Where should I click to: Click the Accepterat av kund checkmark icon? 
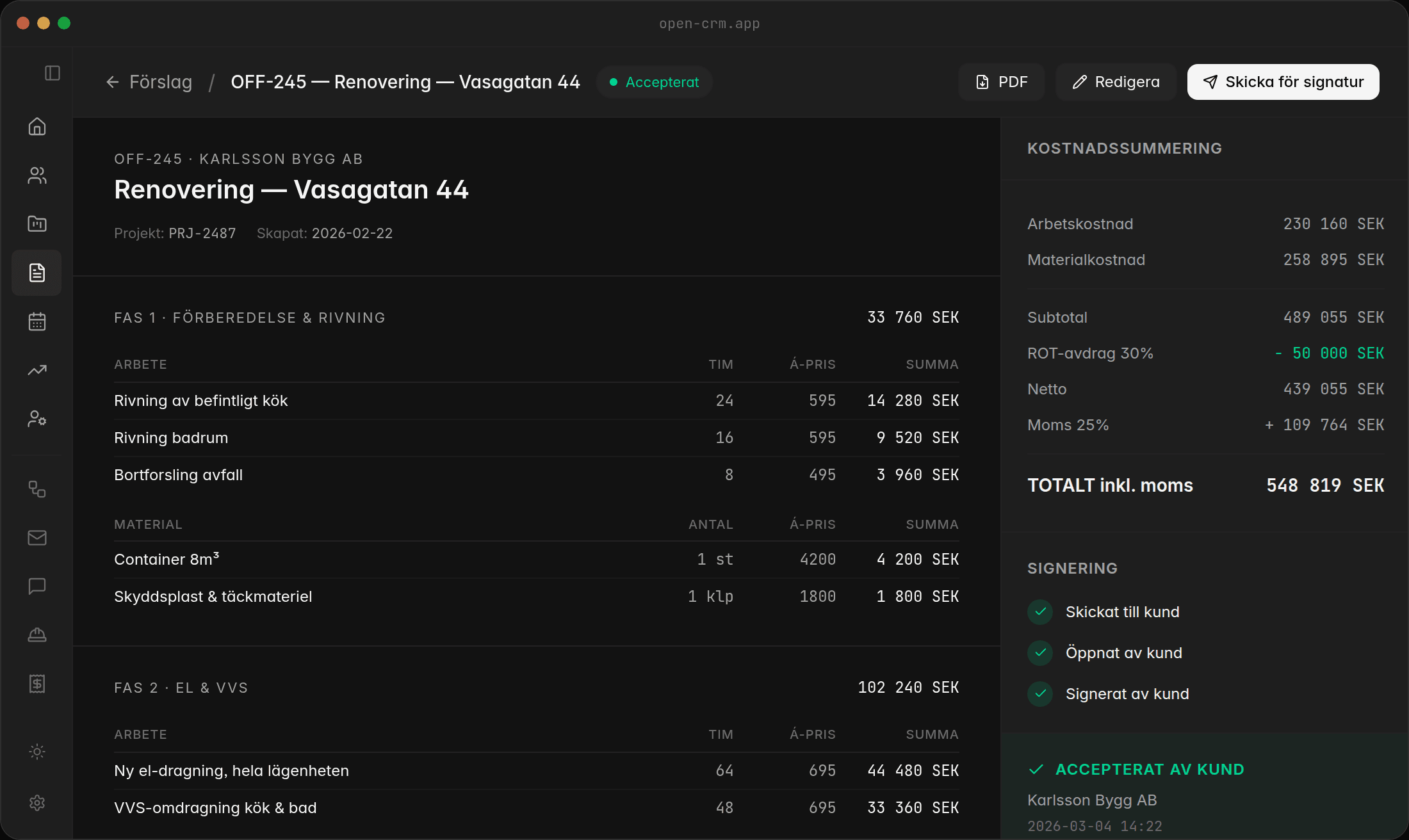click(x=1036, y=770)
